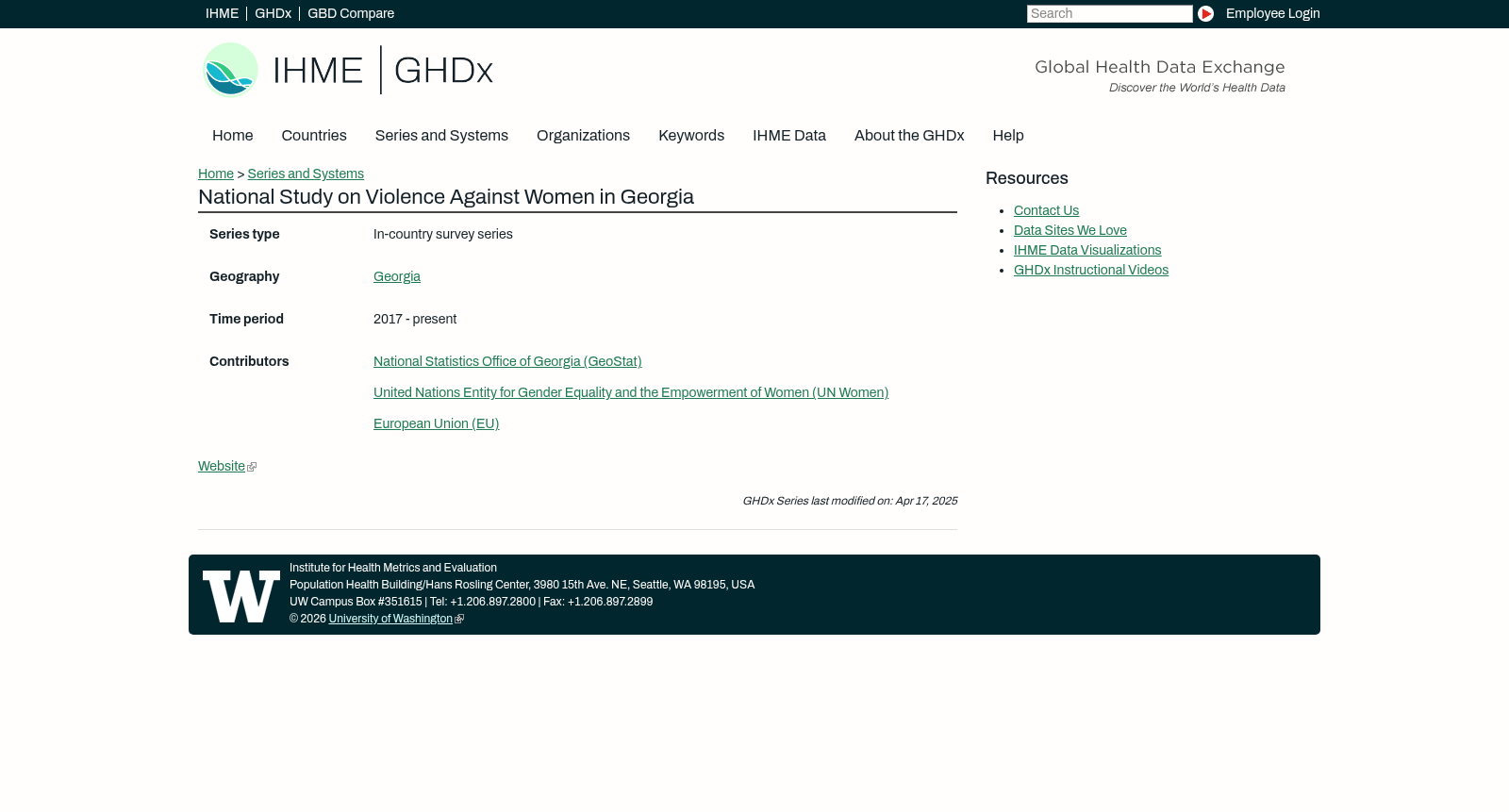Click Contact Us in Resources

[1046, 211]
